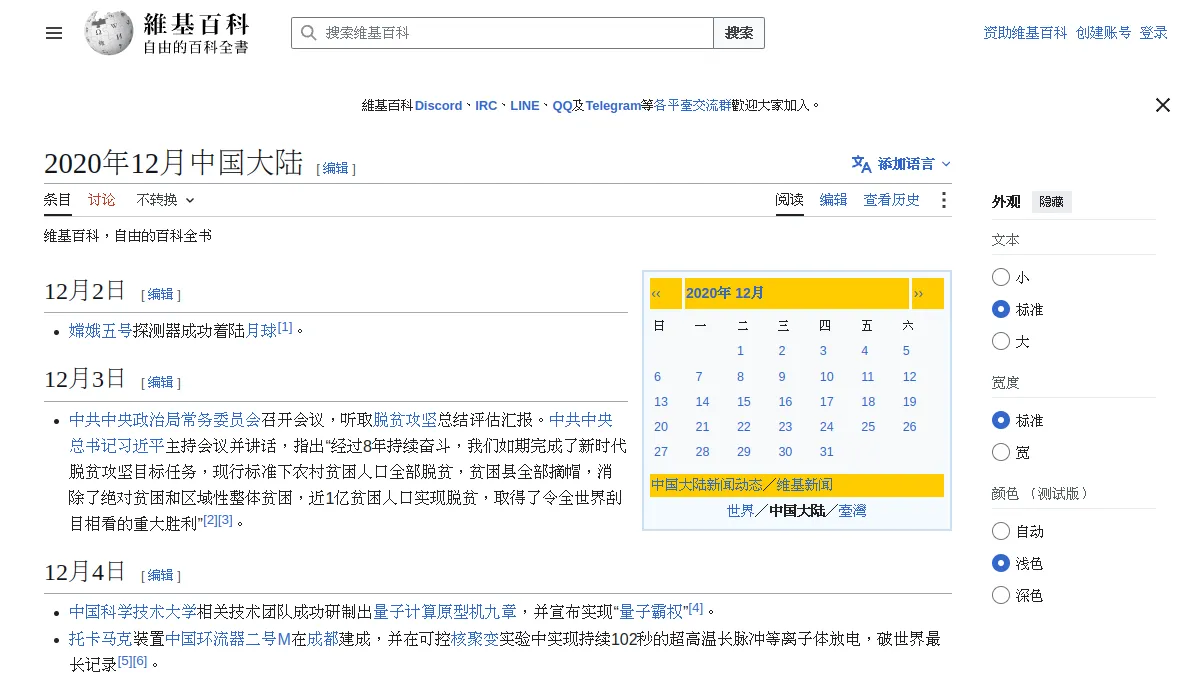Hide the 外观 appearance panel
Image resolution: width=1200 pixels, height=675 pixels.
pos(1051,201)
